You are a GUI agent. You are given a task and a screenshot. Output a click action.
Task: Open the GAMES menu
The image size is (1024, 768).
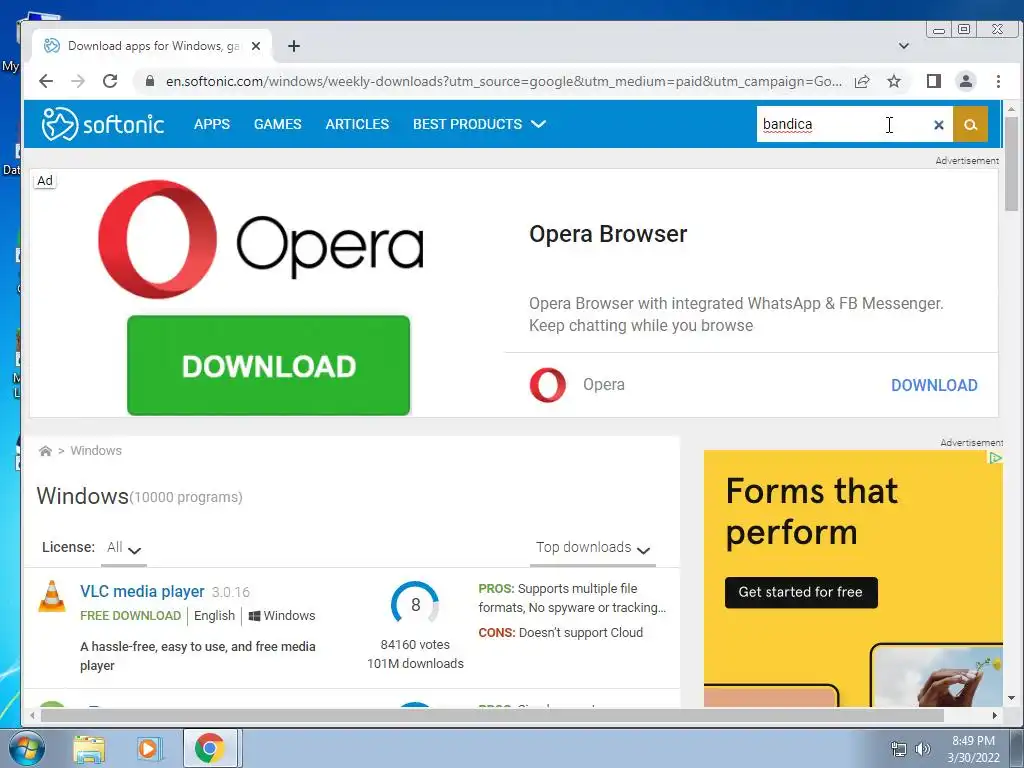[278, 124]
